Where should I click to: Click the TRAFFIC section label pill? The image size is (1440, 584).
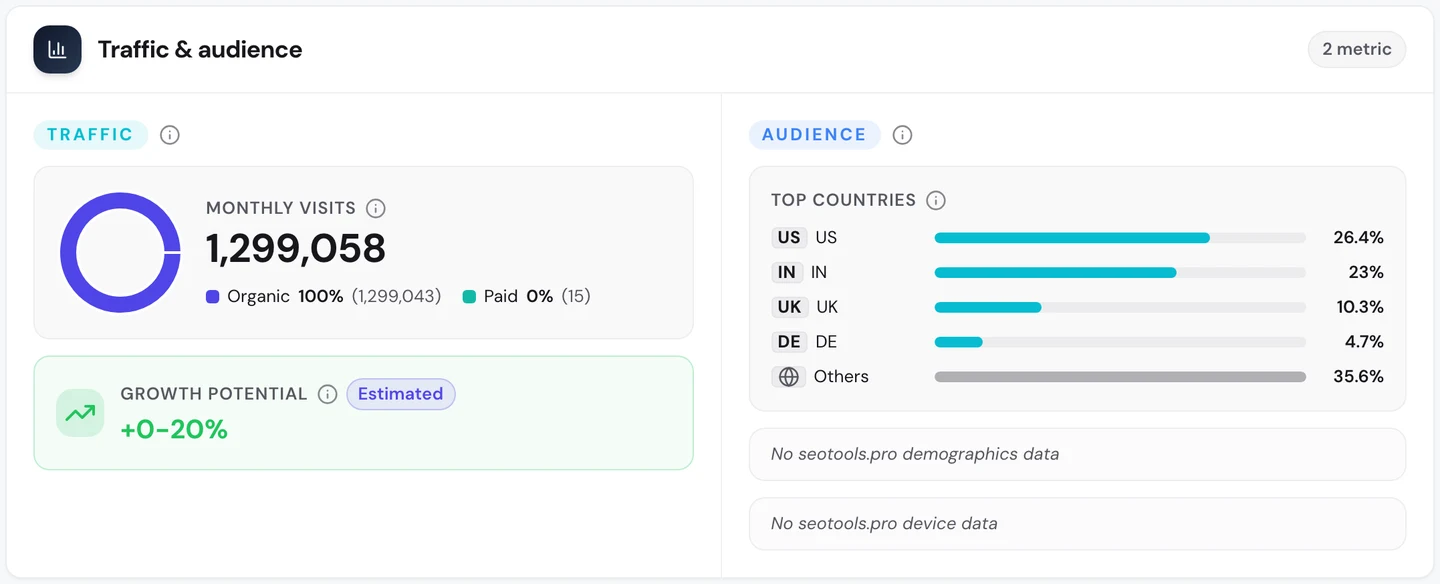click(x=90, y=135)
